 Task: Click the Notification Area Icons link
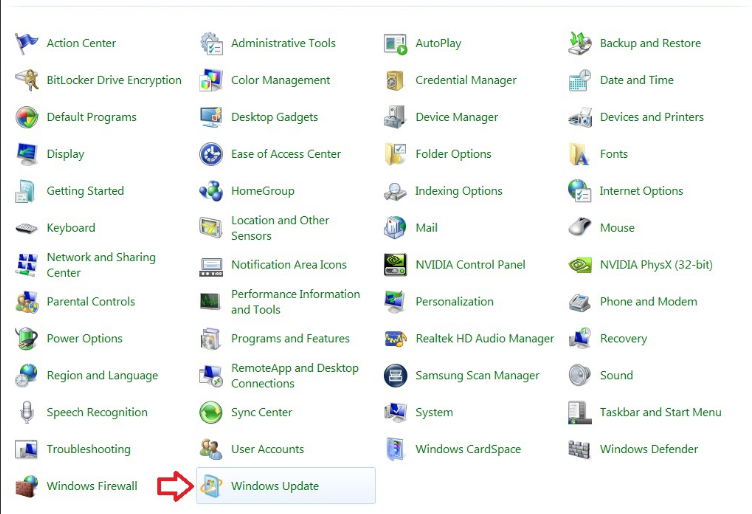(289, 265)
